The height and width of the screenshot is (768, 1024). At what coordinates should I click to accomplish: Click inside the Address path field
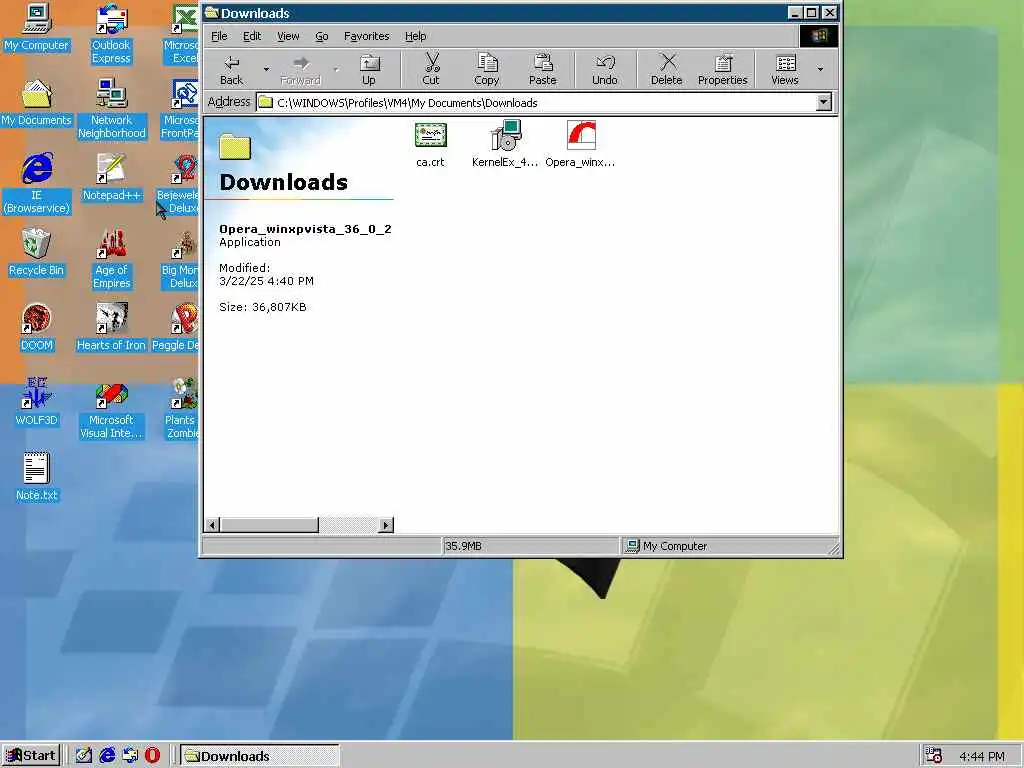coord(536,103)
